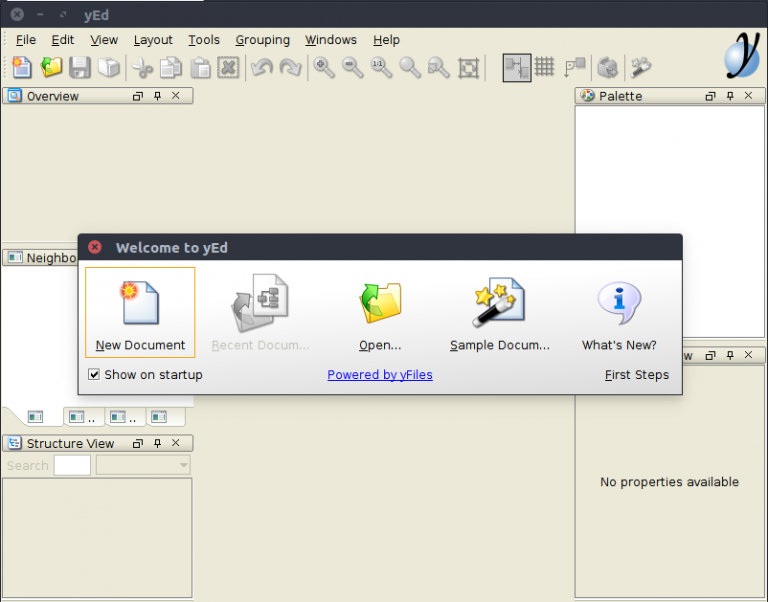This screenshot has height=602, width=768.
Task: Click the Zoom 1:1 icon
Action: [382, 68]
